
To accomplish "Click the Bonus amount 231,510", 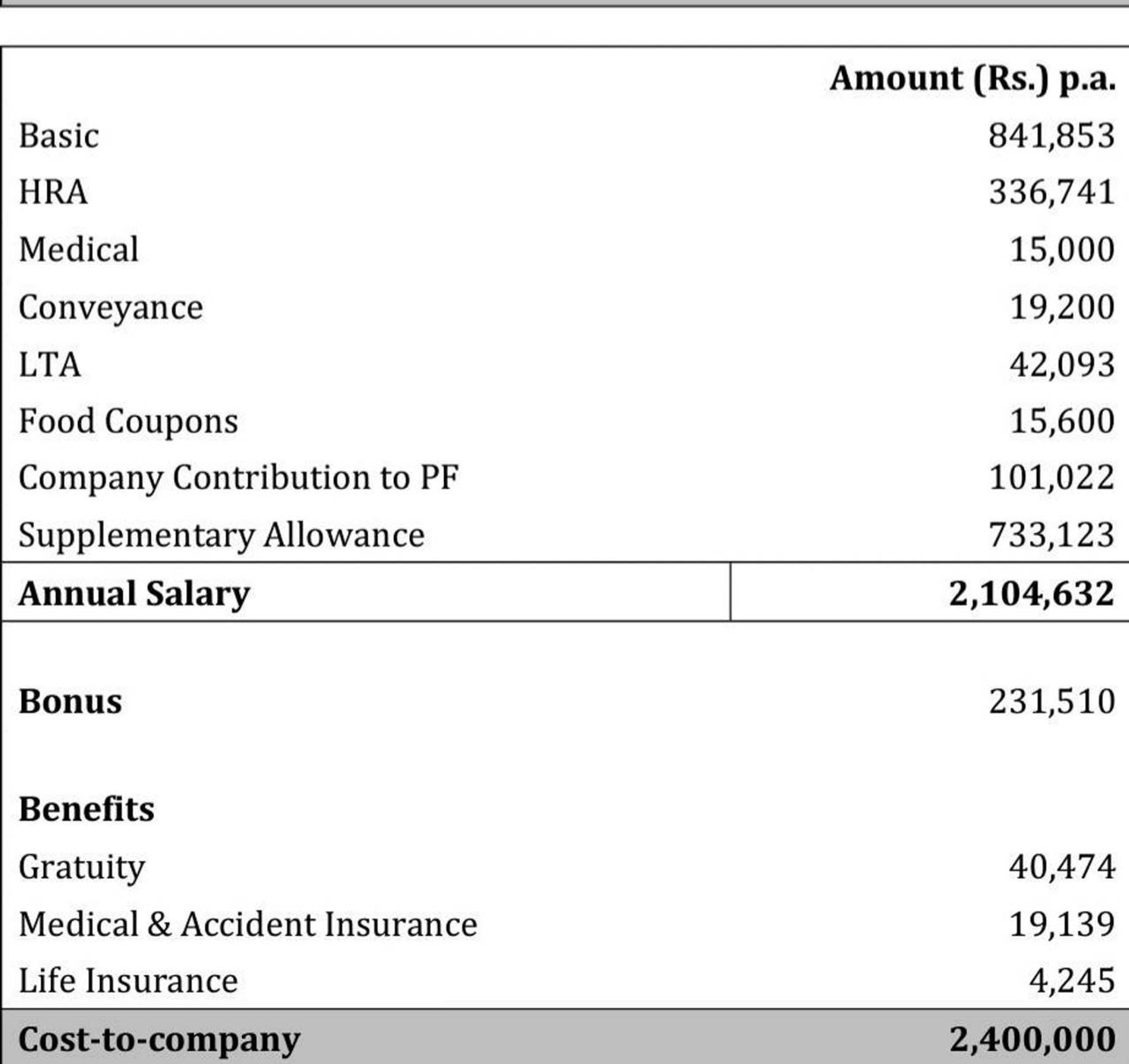I will (x=1051, y=702).
